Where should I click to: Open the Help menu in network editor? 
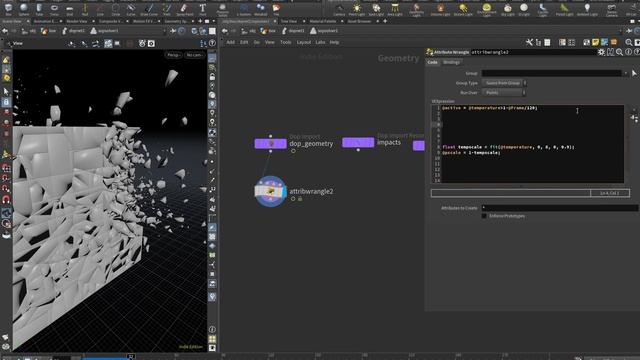click(x=334, y=42)
